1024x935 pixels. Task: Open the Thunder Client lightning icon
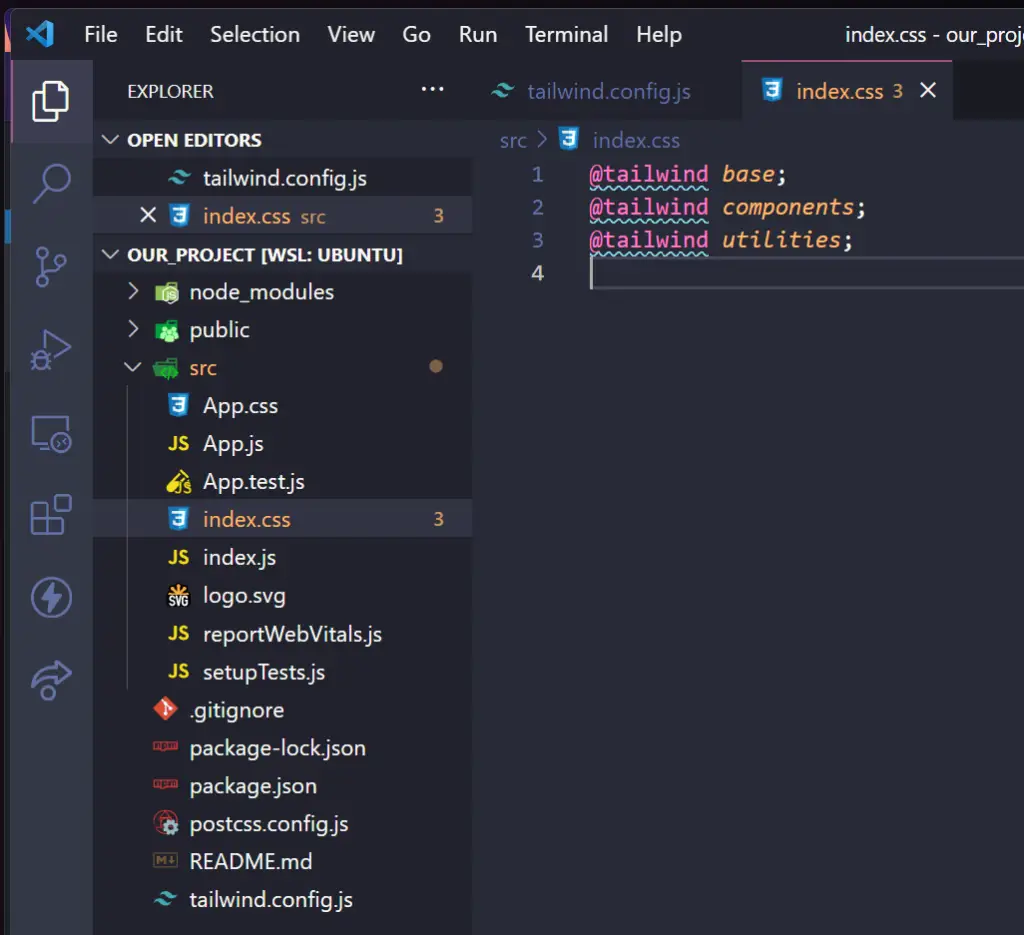click(x=51, y=597)
